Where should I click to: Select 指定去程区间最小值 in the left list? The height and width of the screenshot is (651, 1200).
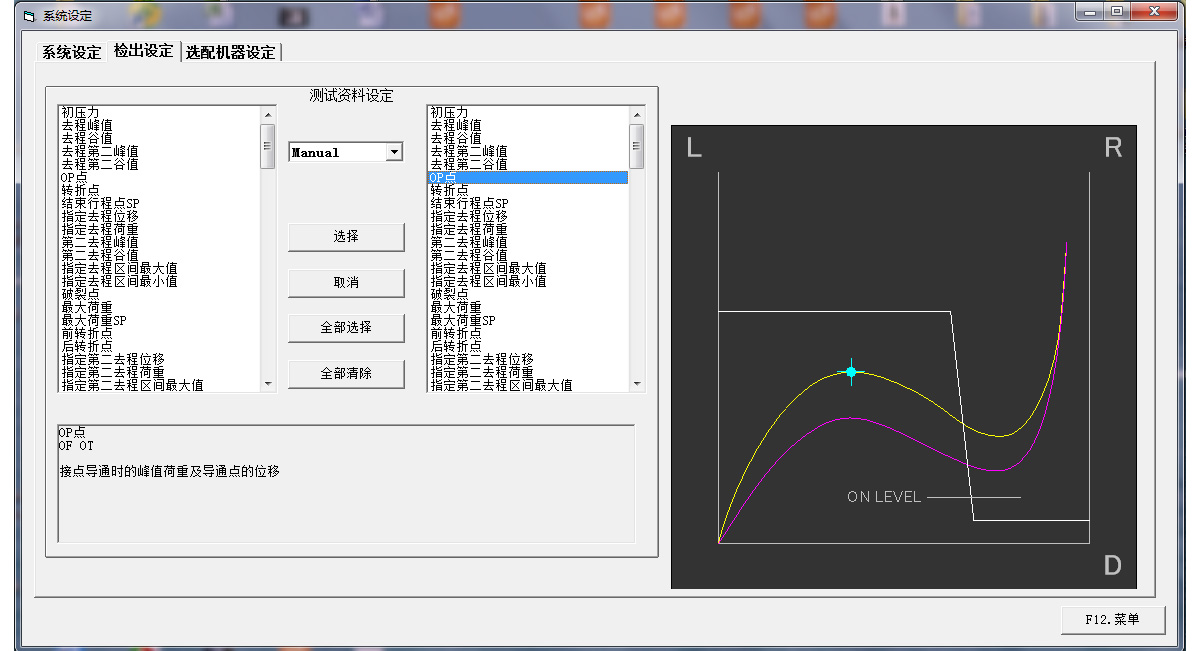tap(159, 281)
